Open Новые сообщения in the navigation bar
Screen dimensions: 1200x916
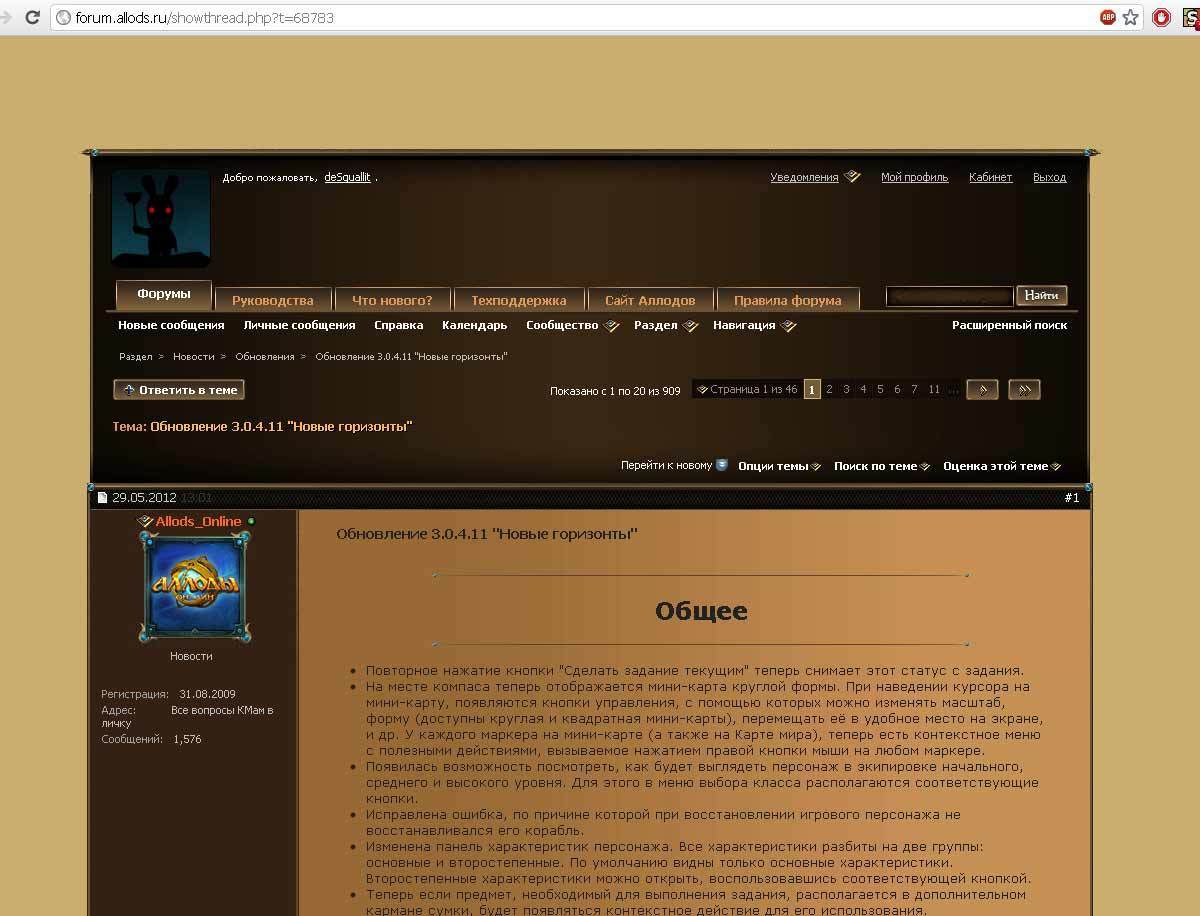(x=171, y=325)
